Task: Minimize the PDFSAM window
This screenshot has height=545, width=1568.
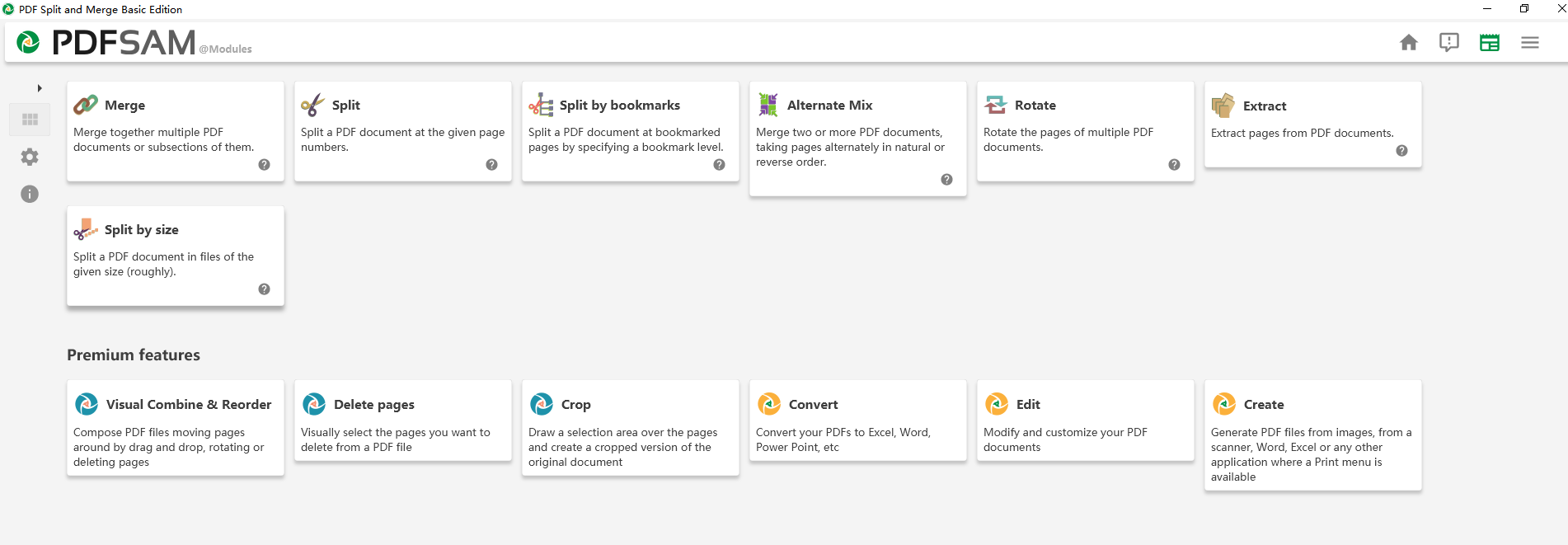Action: pyautogui.click(x=1487, y=9)
